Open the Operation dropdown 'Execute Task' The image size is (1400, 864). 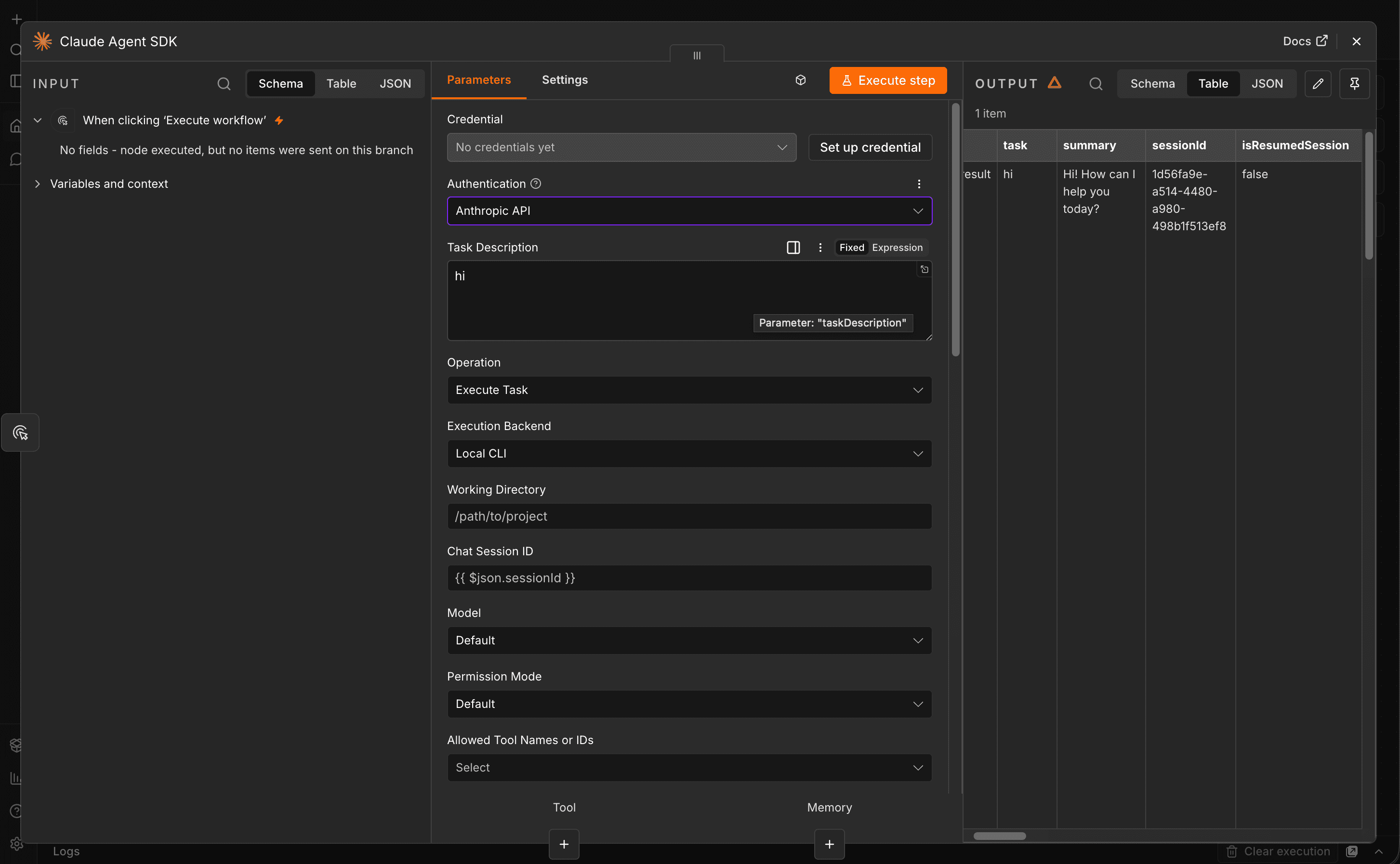tap(689, 390)
